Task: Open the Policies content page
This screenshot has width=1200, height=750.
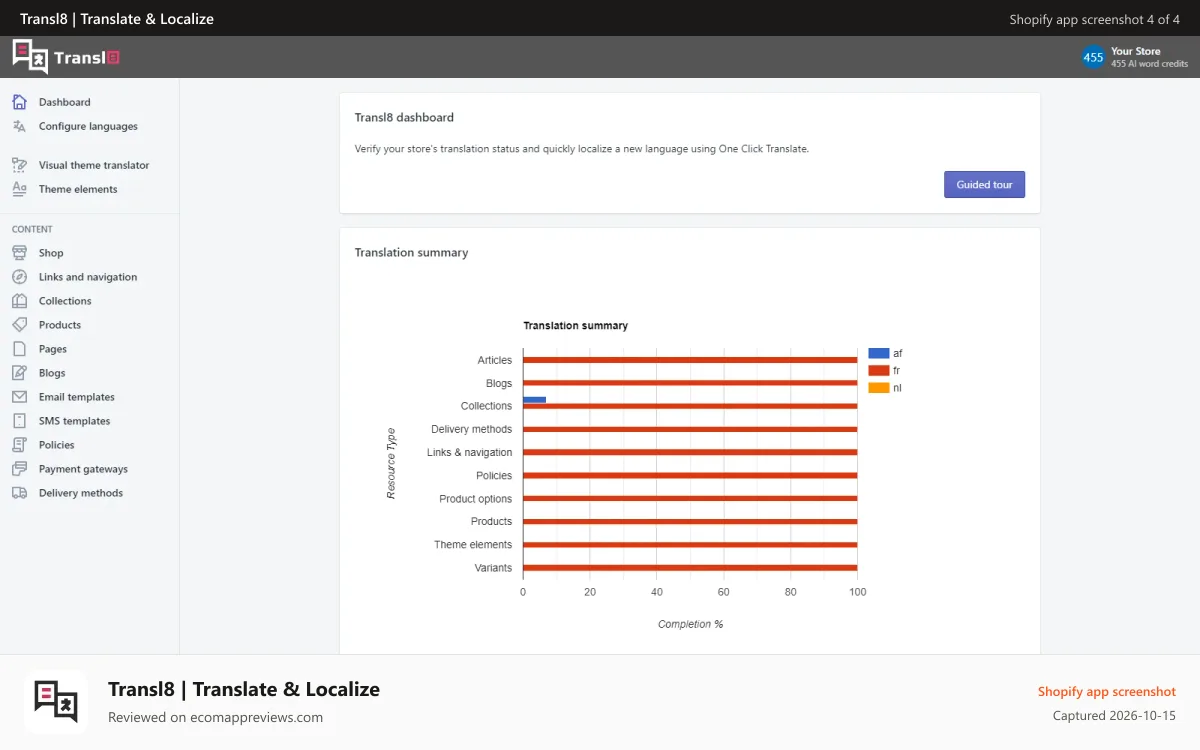Action: pos(57,445)
